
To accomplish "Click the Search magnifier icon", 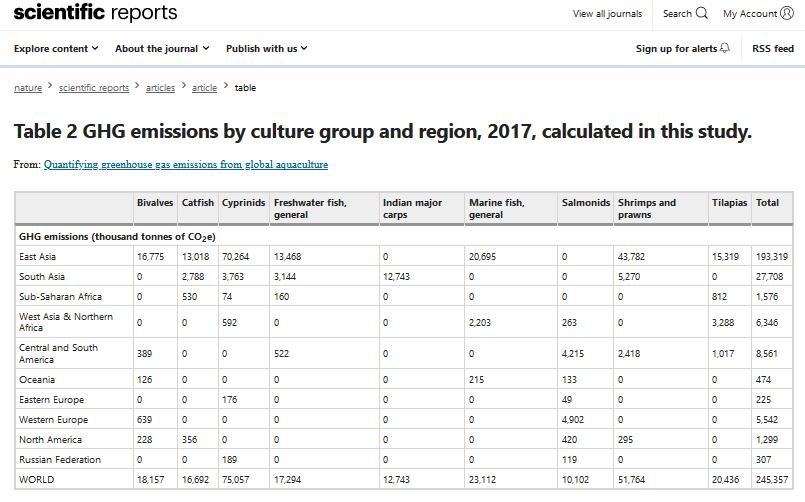I will pos(701,14).
